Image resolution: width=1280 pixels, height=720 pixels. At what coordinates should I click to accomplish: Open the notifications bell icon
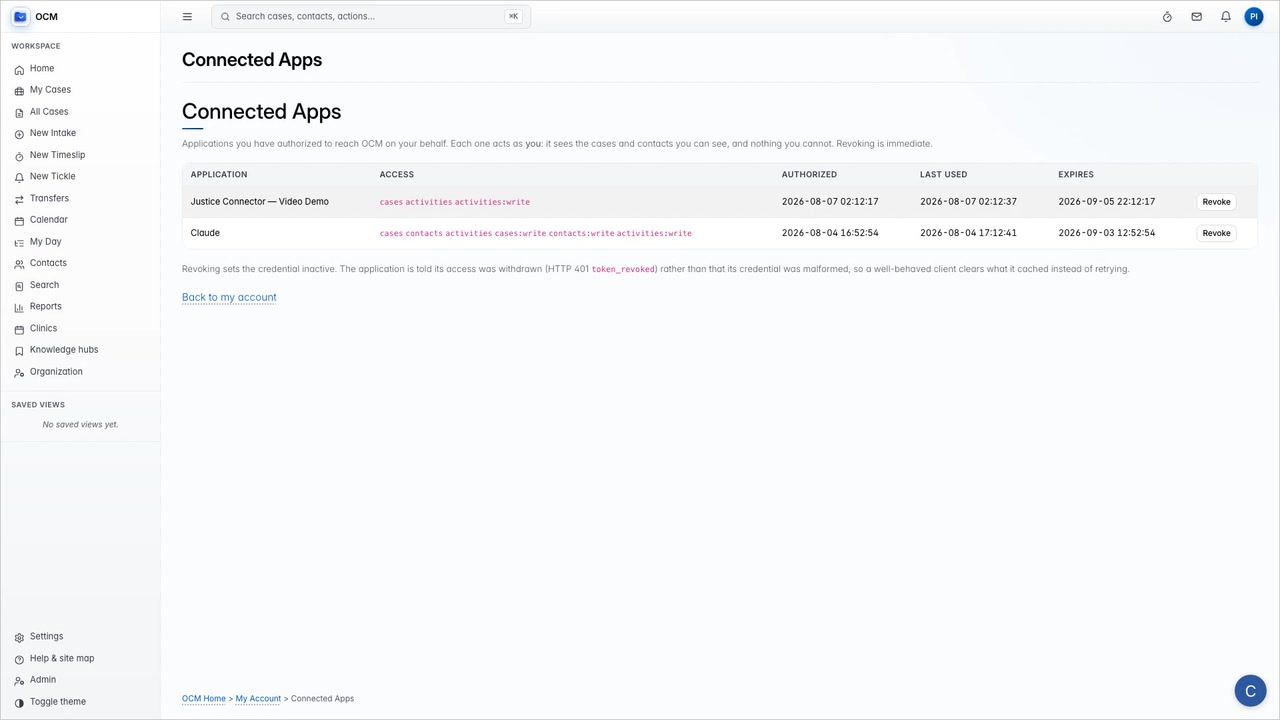tap(1225, 16)
